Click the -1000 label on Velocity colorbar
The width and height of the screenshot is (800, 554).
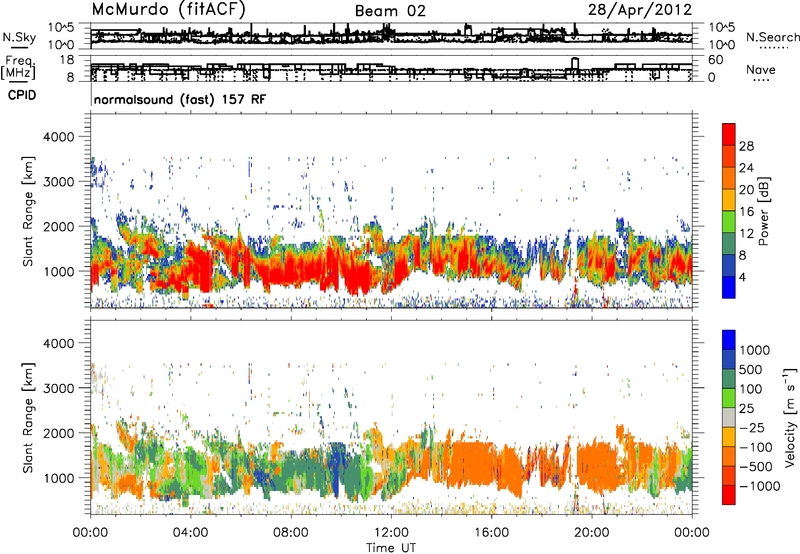760,486
